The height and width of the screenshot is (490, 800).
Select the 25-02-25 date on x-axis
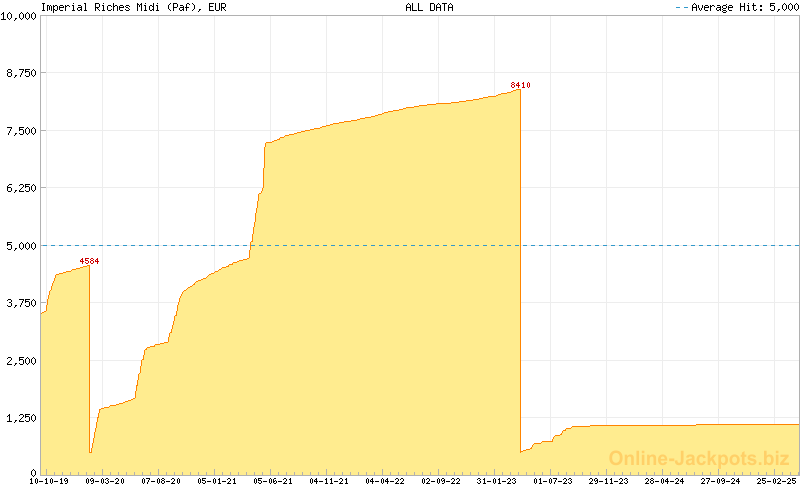tap(776, 481)
